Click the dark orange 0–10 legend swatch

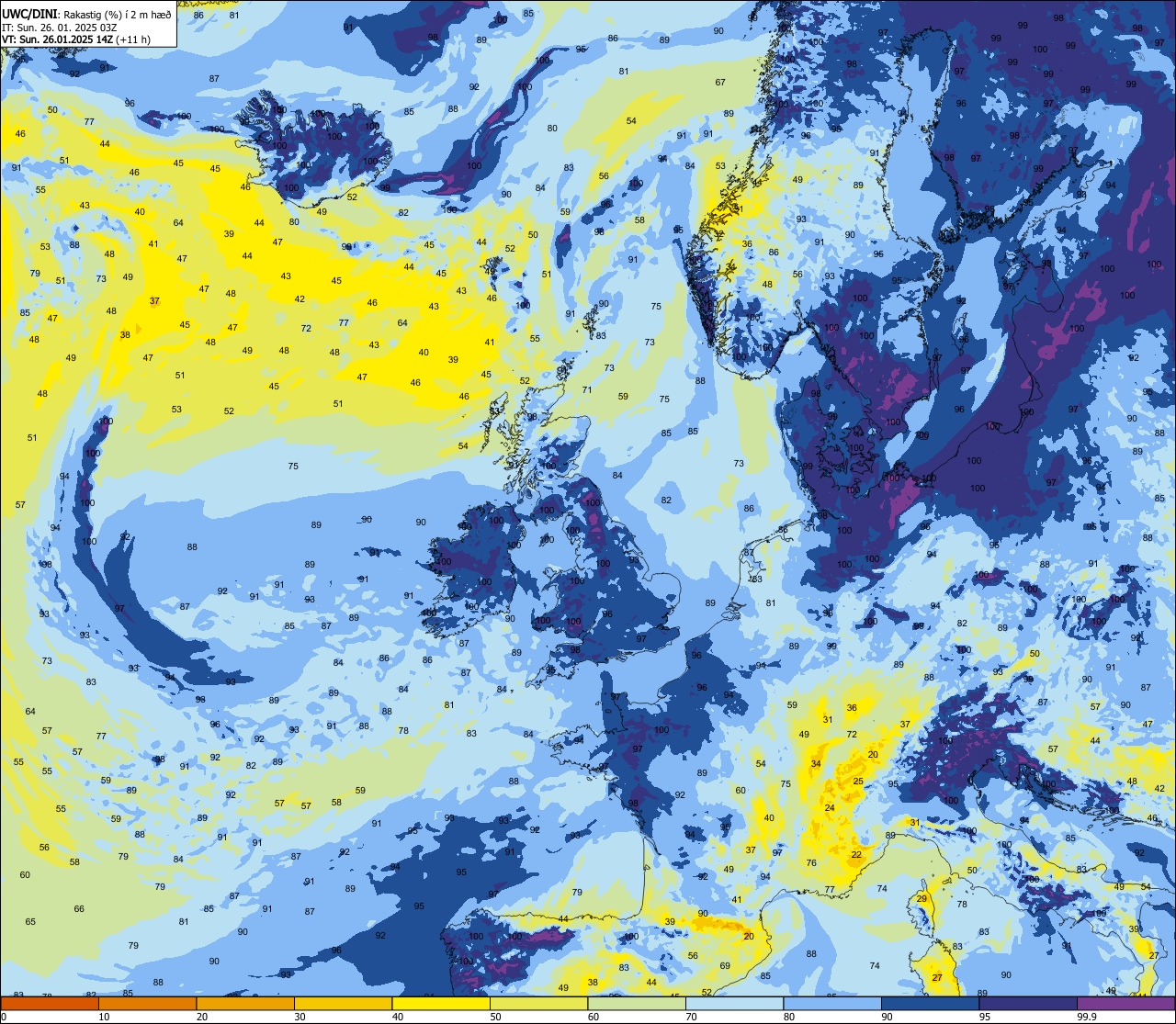pyautogui.click(x=50, y=1004)
